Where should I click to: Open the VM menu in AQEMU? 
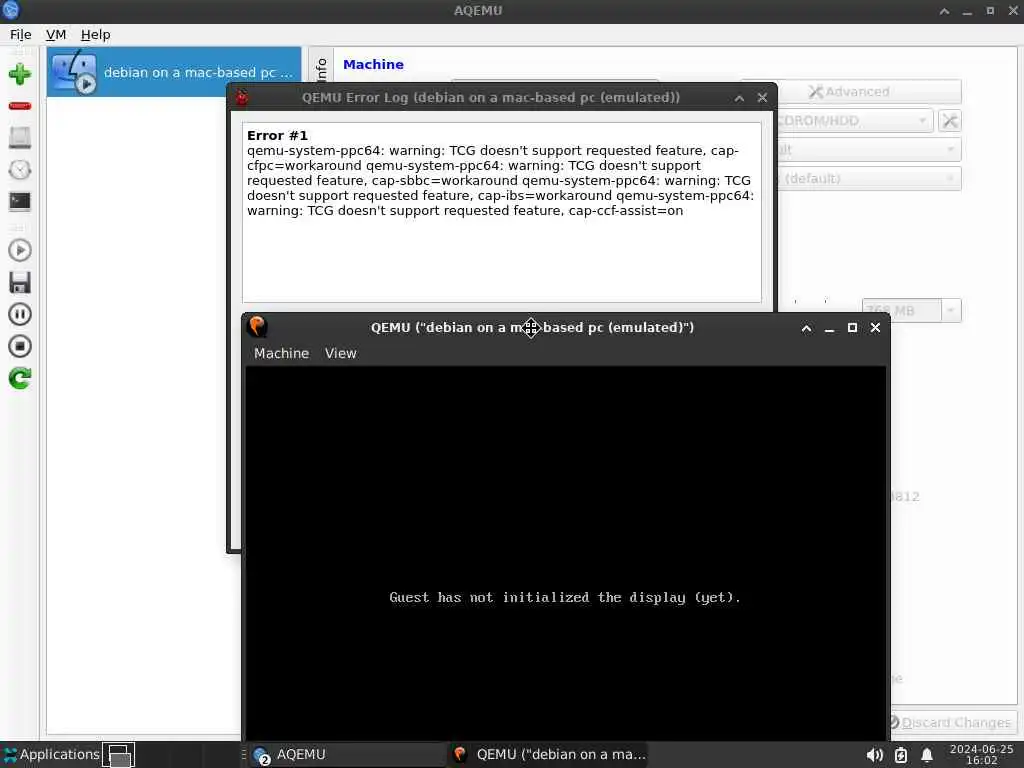click(x=56, y=35)
